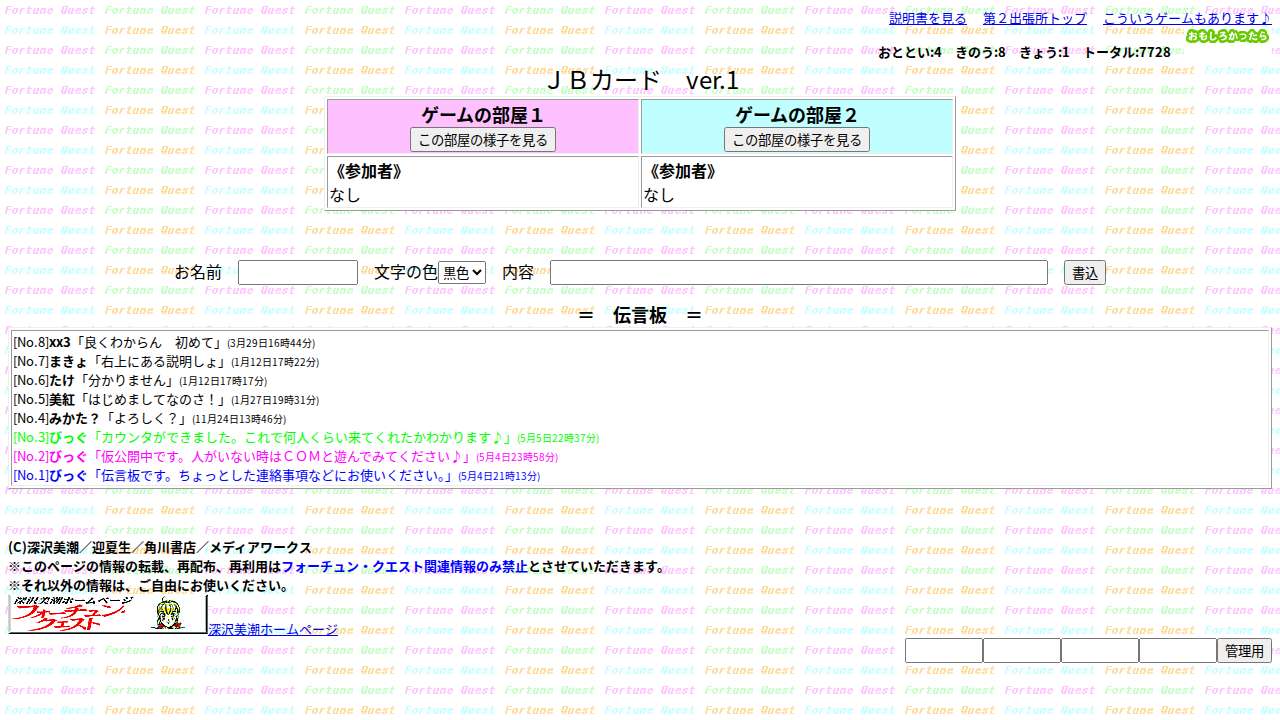Click the green おもしろかったら badge
Viewport: 1280px width, 720px height.
tap(1227, 36)
